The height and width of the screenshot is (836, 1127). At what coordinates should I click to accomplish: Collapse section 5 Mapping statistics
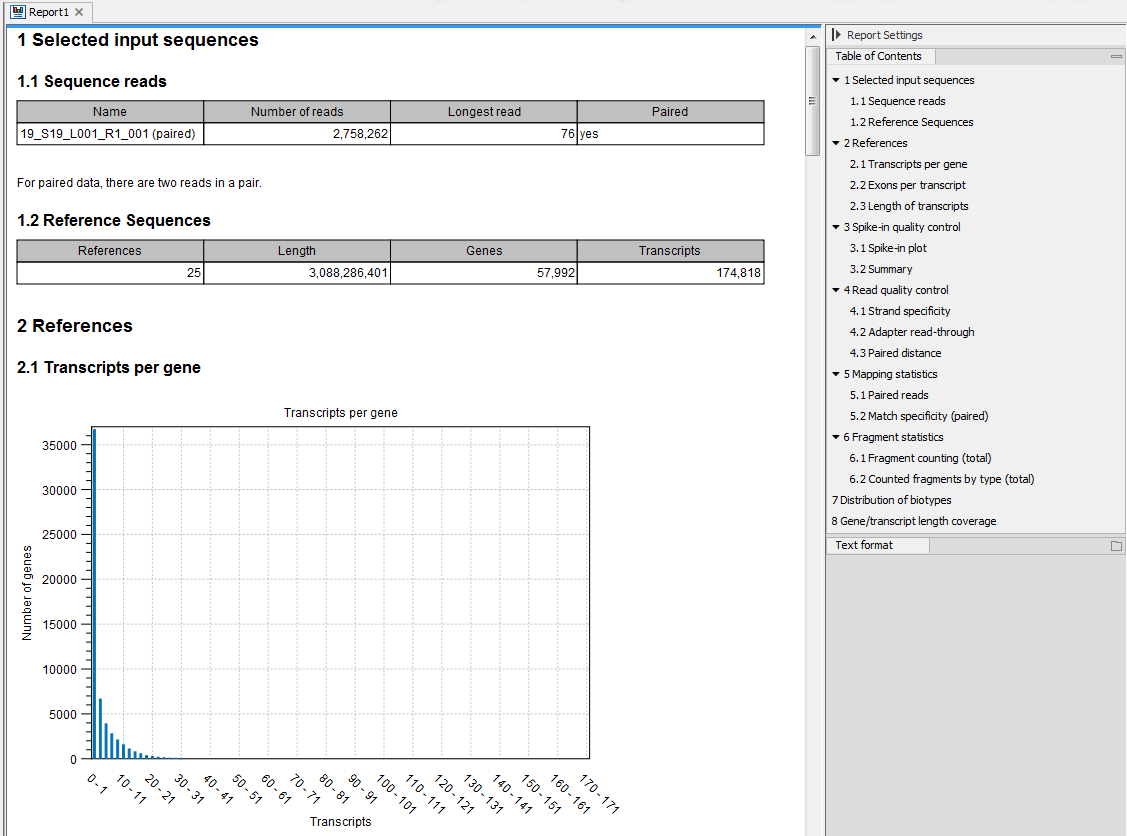coord(836,373)
